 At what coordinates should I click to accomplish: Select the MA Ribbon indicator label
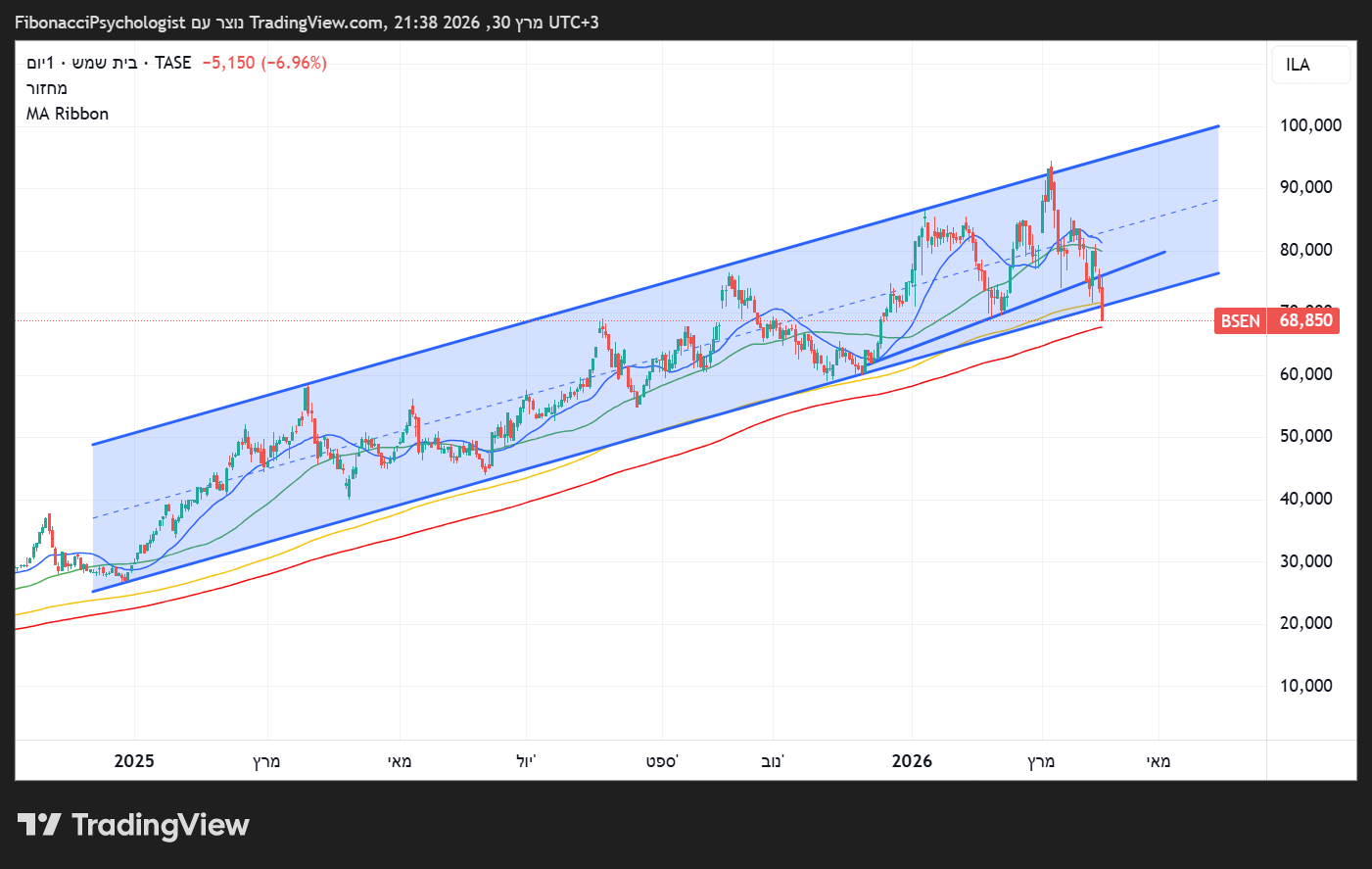click(68, 114)
